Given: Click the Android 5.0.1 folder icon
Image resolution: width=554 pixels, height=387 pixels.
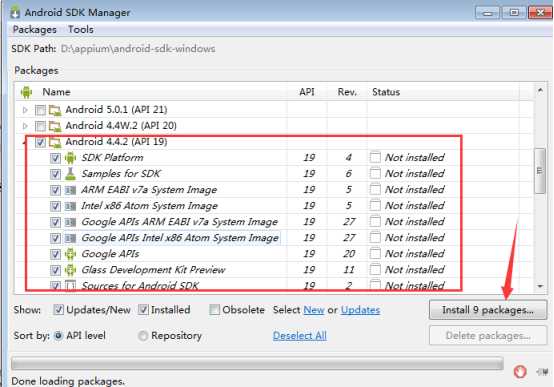Looking at the screenshot, I should 55,110.
